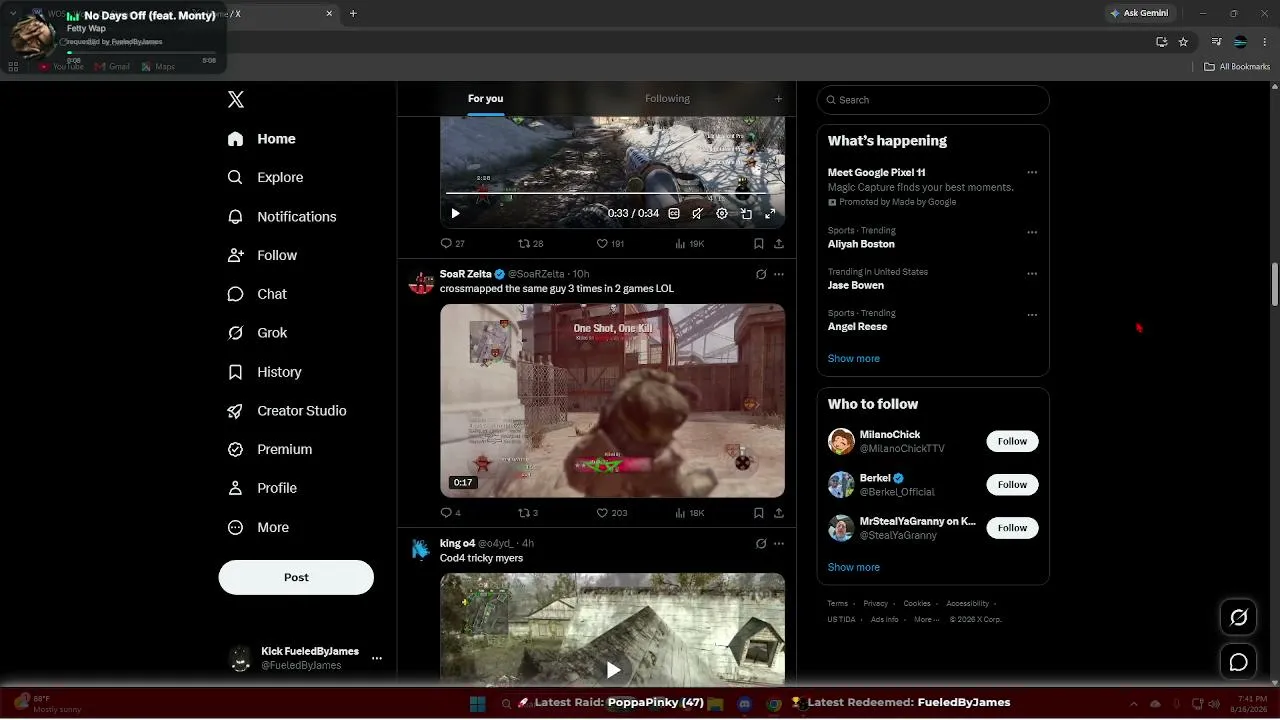The height and width of the screenshot is (720, 1280).
Task: Seek on the top video progress bar
Action: click(612, 193)
